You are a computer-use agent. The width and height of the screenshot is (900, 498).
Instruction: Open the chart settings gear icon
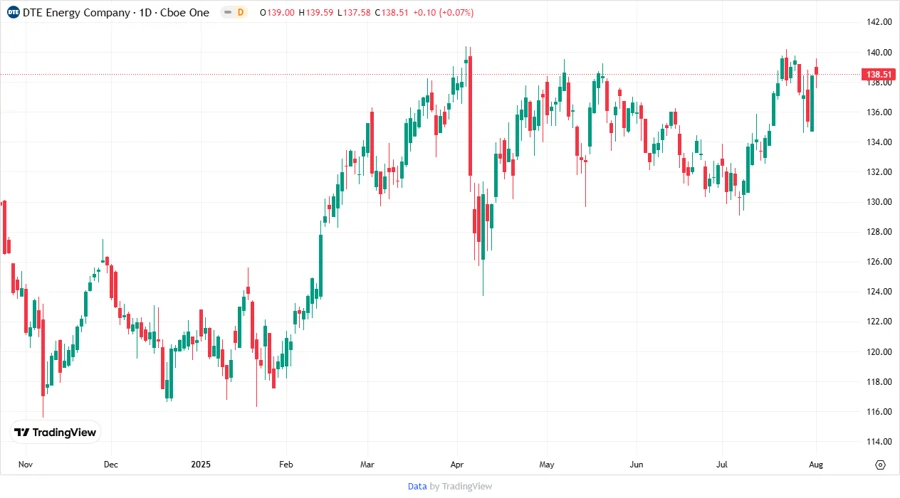point(880,465)
